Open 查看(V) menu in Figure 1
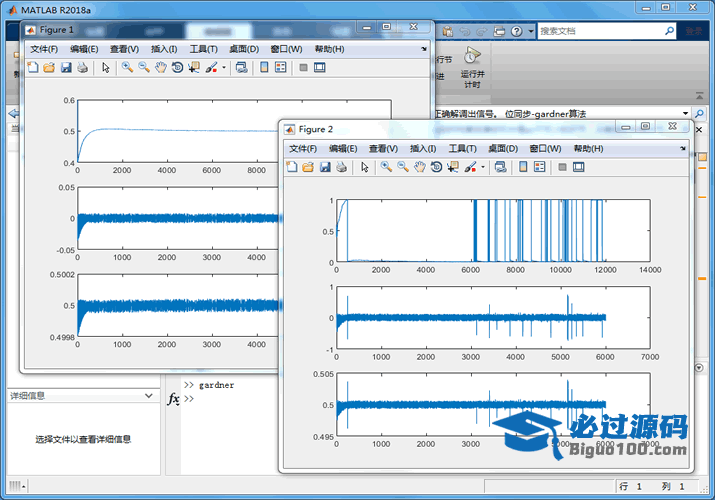Image resolution: width=715 pixels, height=500 pixels. (124, 49)
